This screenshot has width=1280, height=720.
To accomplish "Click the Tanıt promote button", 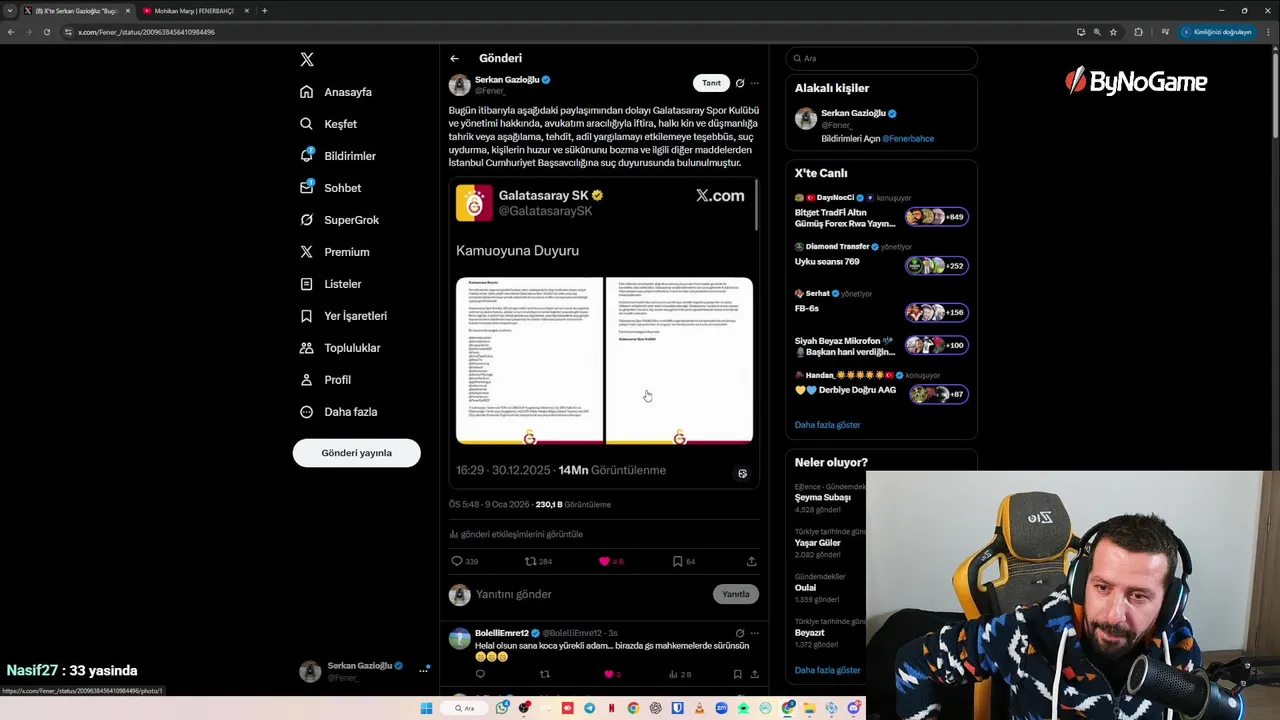I will point(711,83).
